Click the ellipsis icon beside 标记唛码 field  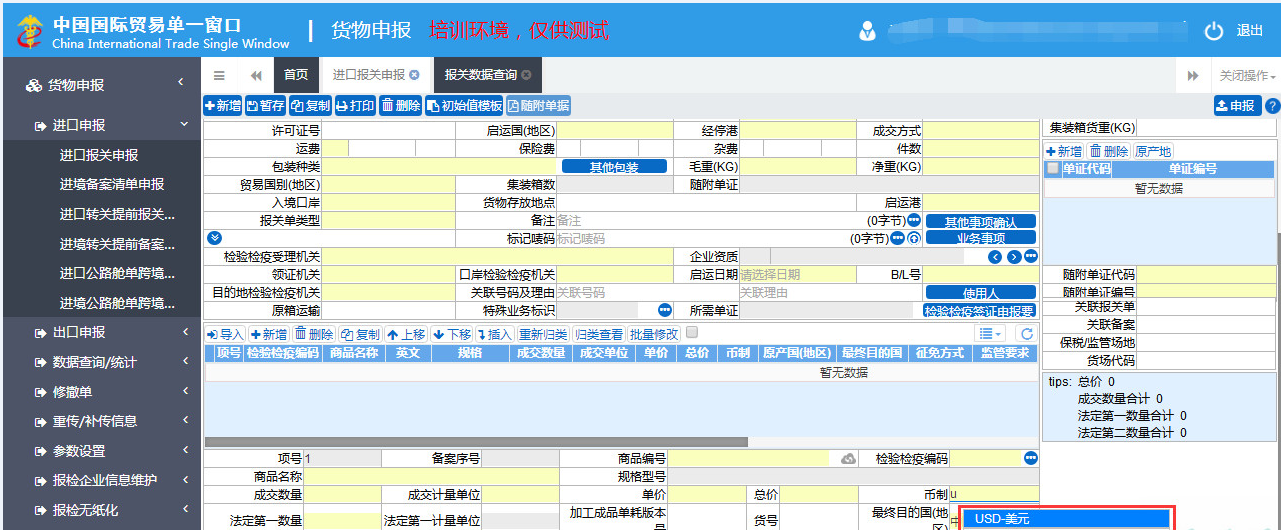pyautogui.click(x=898, y=238)
